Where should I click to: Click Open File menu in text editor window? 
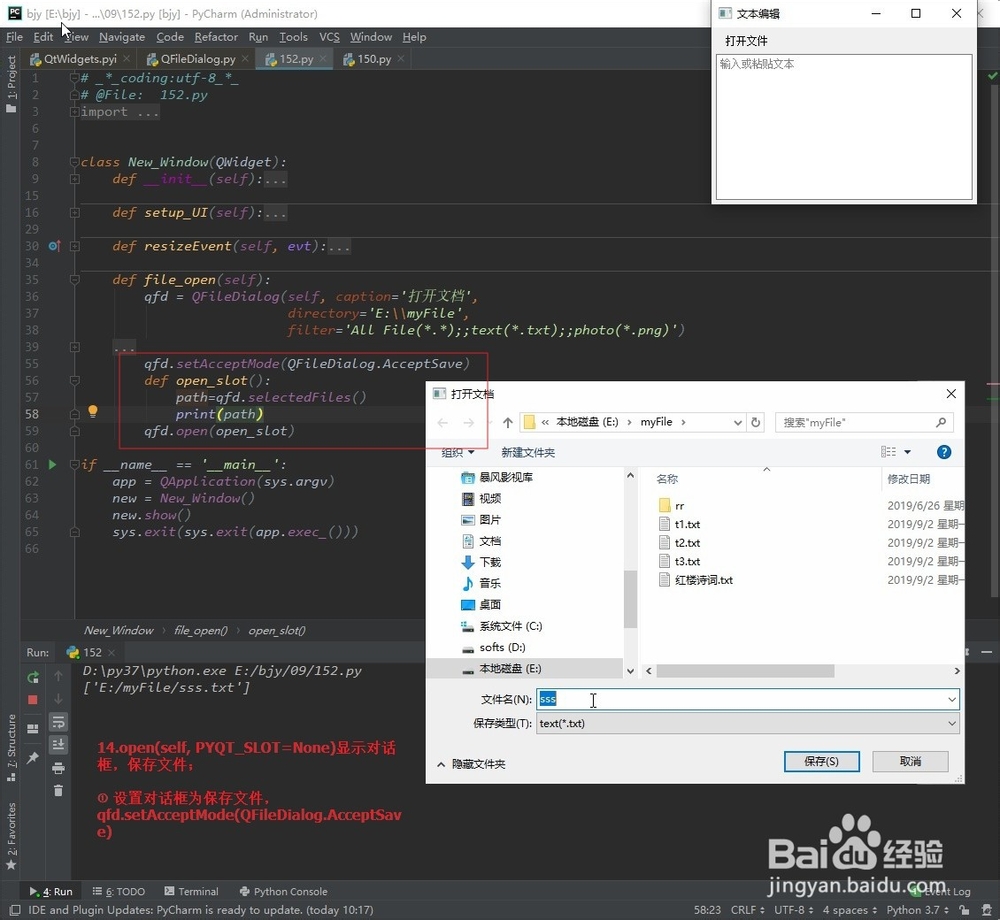tap(746, 41)
